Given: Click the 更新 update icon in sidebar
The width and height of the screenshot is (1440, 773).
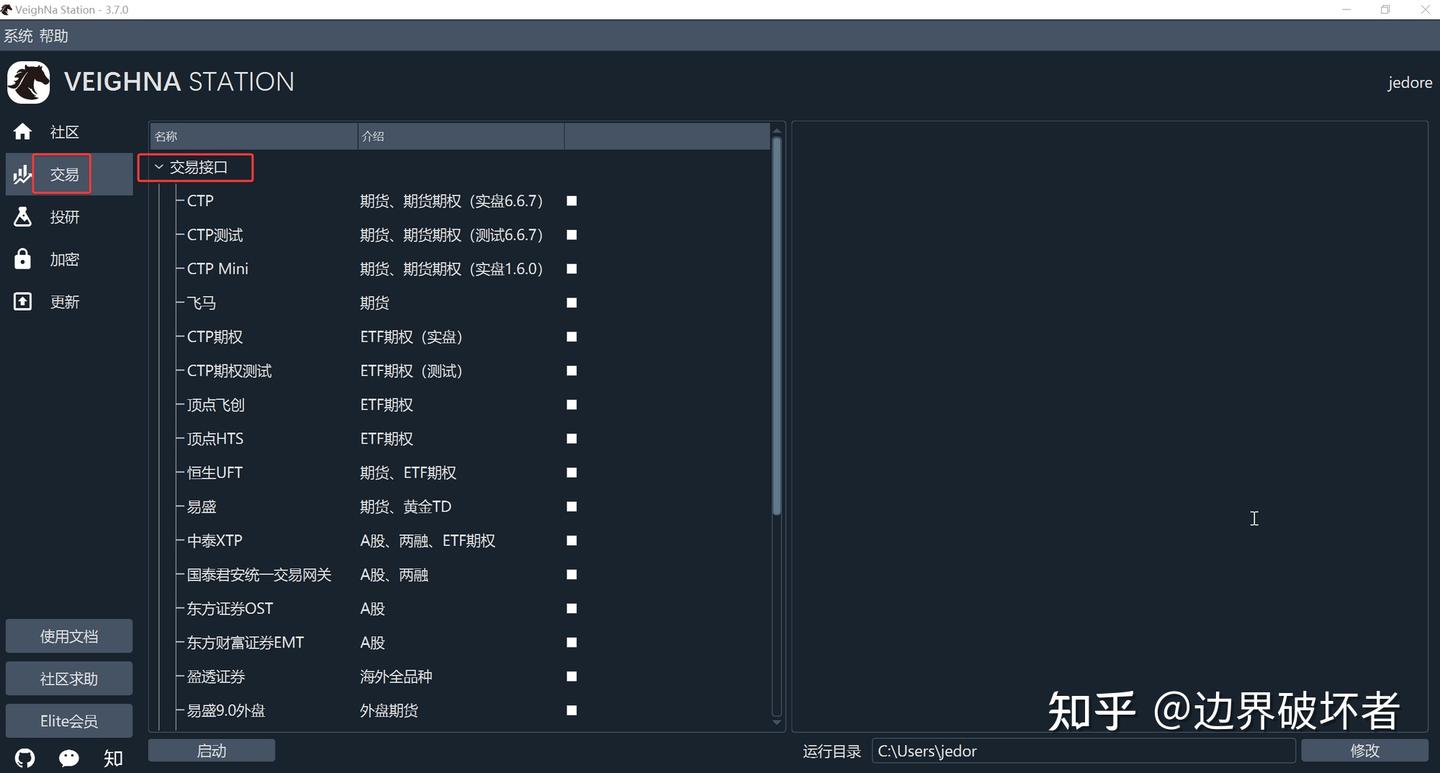Looking at the screenshot, I should click(22, 301).
